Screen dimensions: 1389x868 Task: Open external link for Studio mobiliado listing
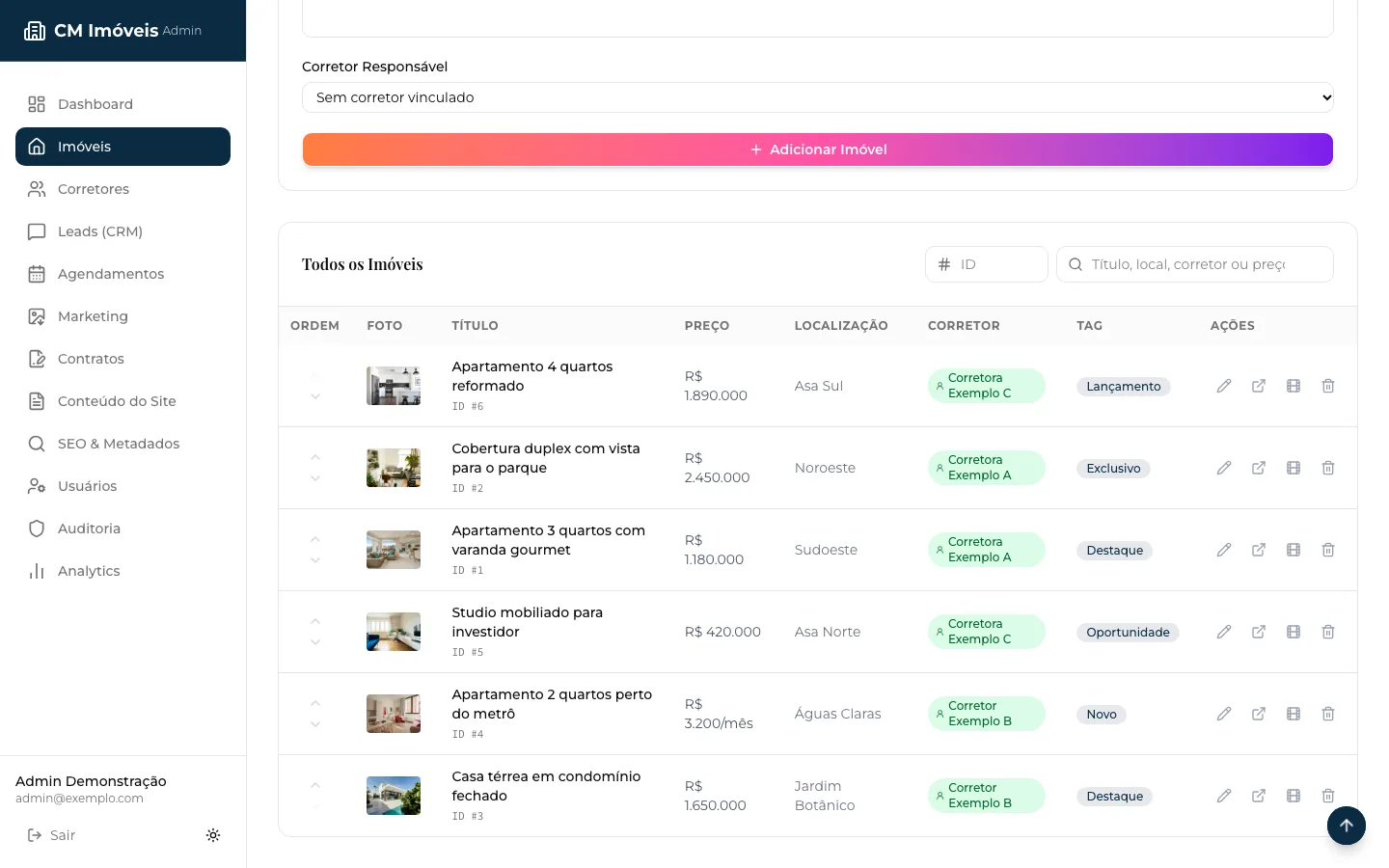tap(1259, 632)
